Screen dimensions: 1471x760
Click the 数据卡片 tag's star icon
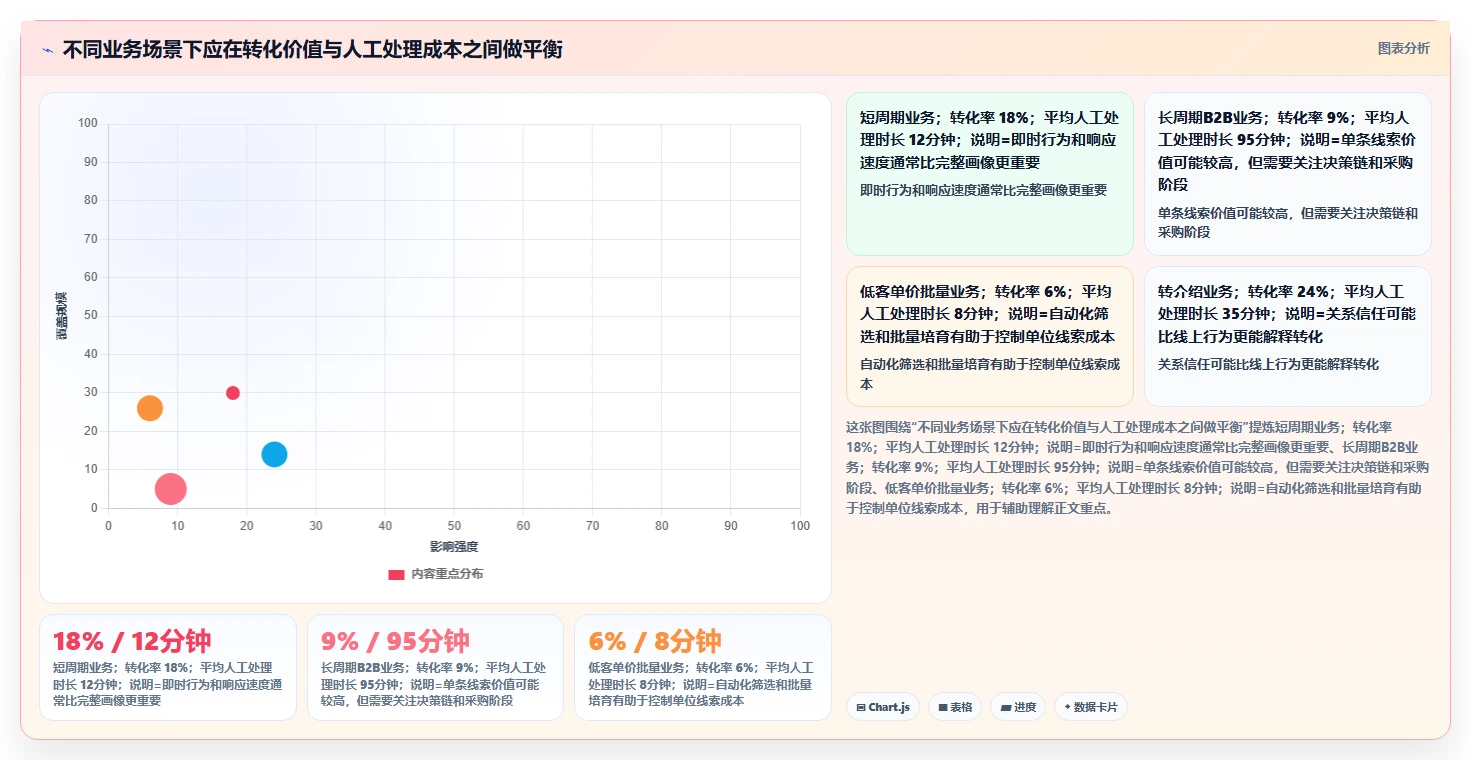[1067, 707]
